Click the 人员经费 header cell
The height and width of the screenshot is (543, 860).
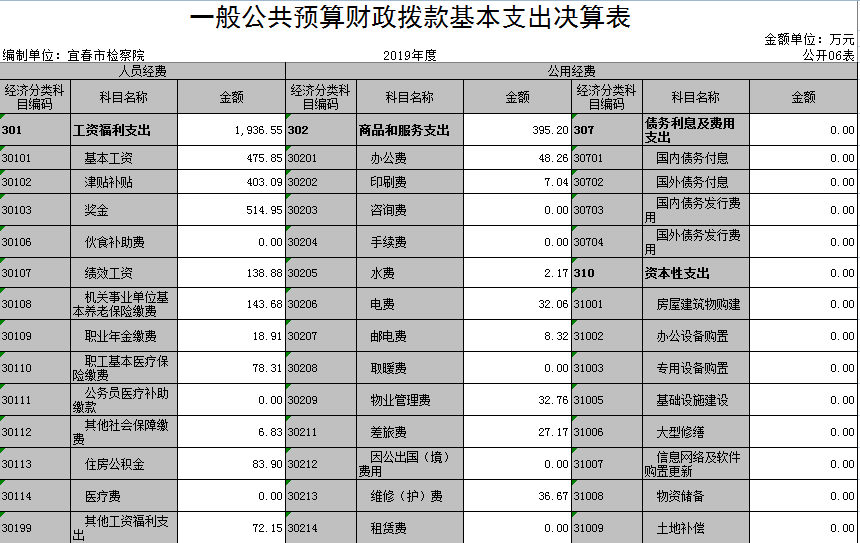(143, 71)
